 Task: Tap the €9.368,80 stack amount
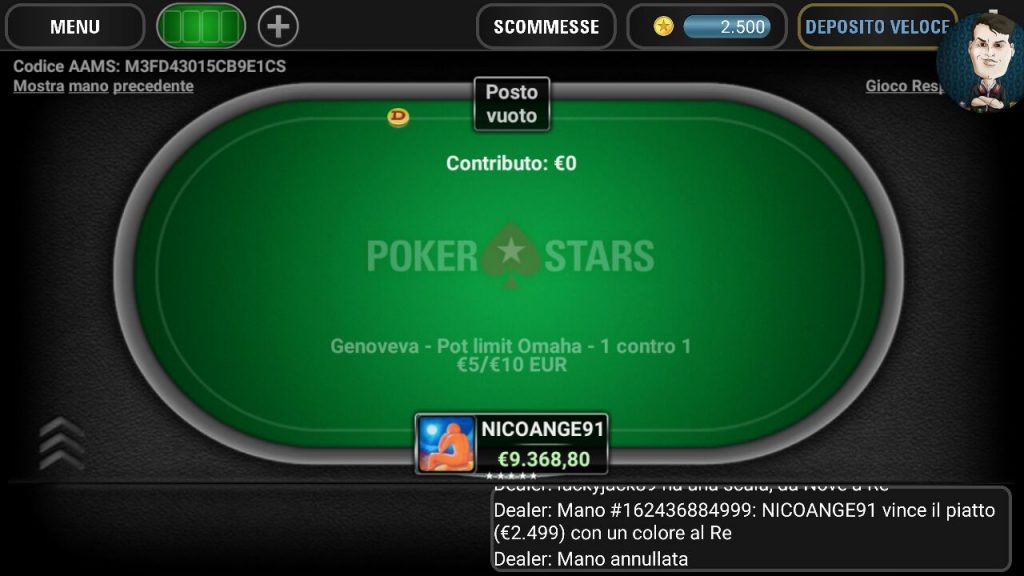[543, 460]
